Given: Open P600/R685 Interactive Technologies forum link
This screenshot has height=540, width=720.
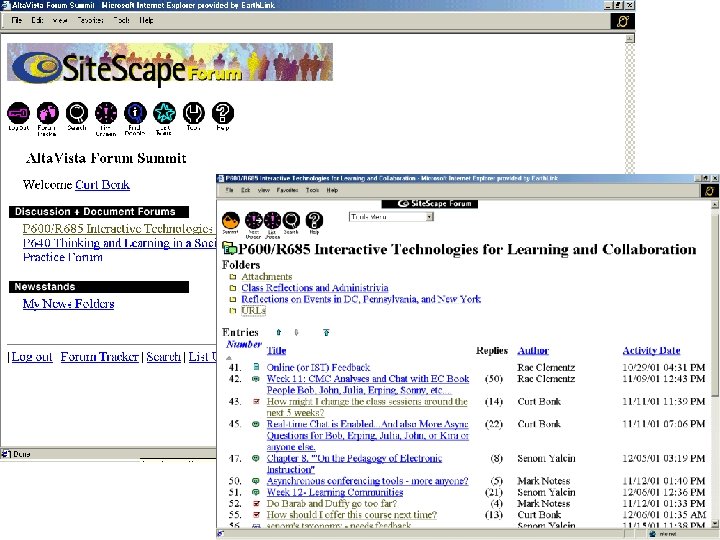Looking at the screenshot, I should pos(119,228).
